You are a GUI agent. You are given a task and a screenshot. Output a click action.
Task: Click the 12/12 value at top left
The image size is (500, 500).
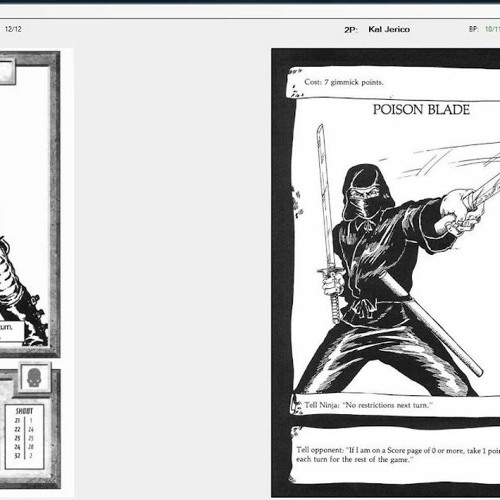(13, 29)
